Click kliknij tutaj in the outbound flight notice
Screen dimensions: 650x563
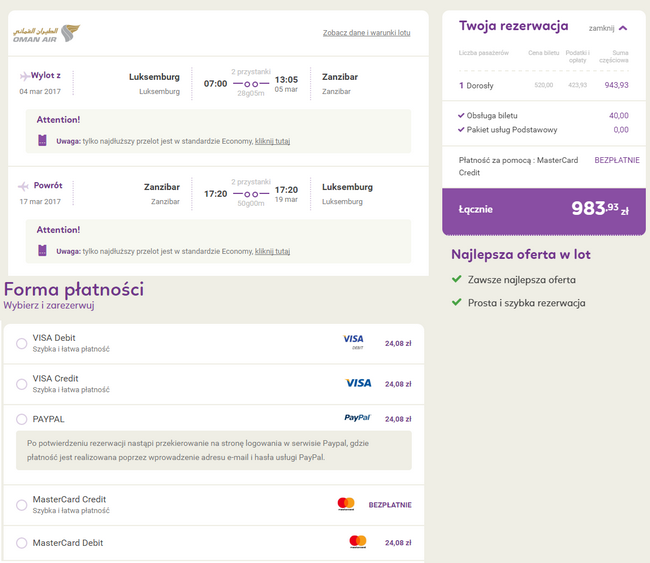click(272, 141)
